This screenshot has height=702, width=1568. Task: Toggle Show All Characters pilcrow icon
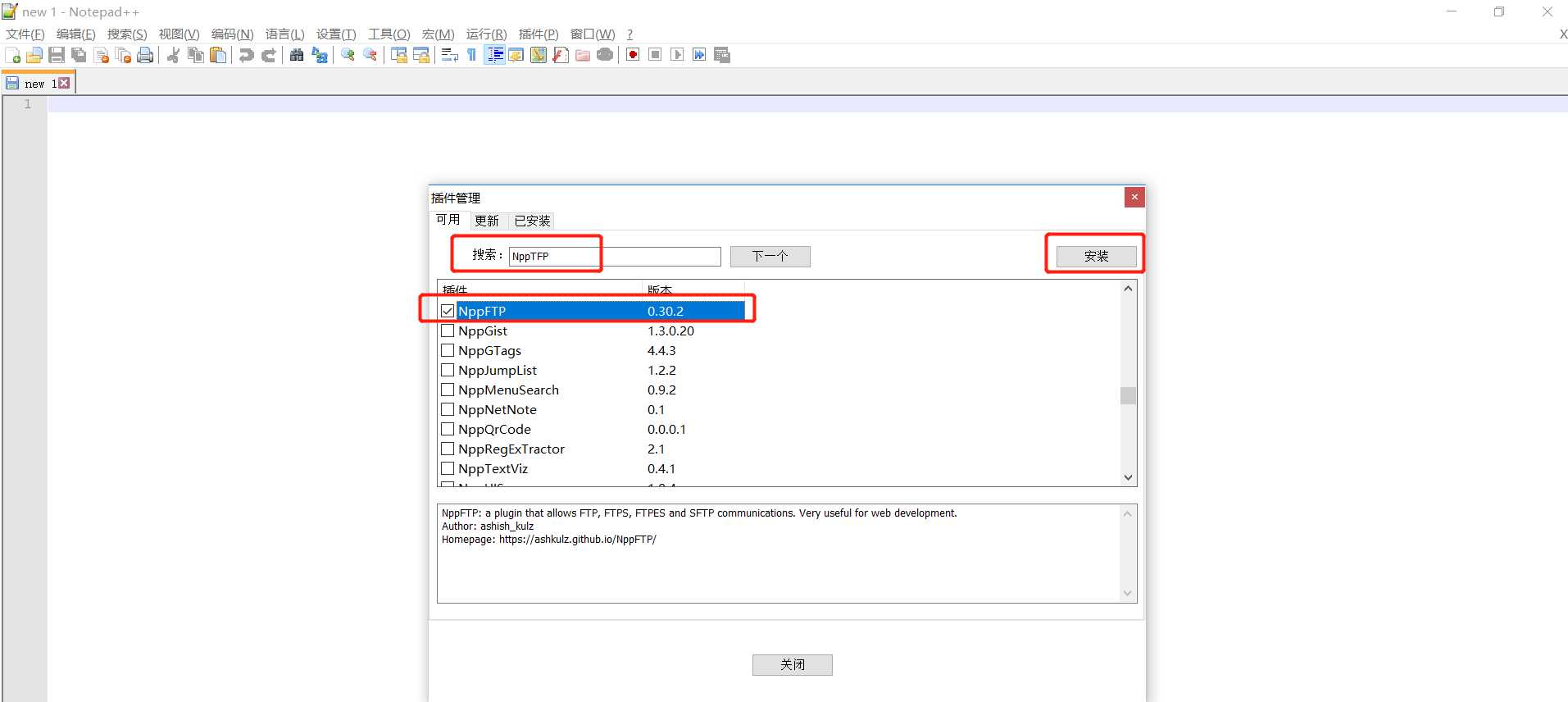point(471,55)
